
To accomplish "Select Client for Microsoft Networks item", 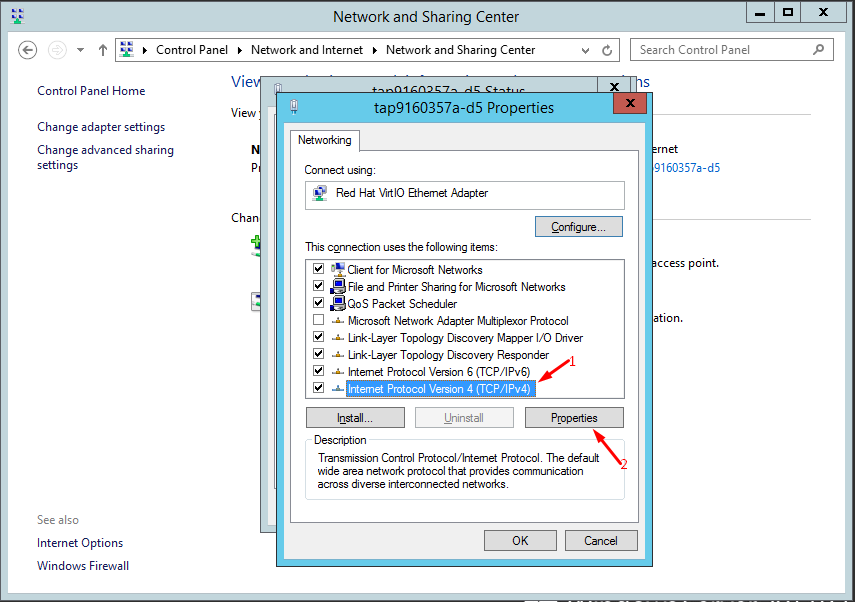I will click(414, 270).
